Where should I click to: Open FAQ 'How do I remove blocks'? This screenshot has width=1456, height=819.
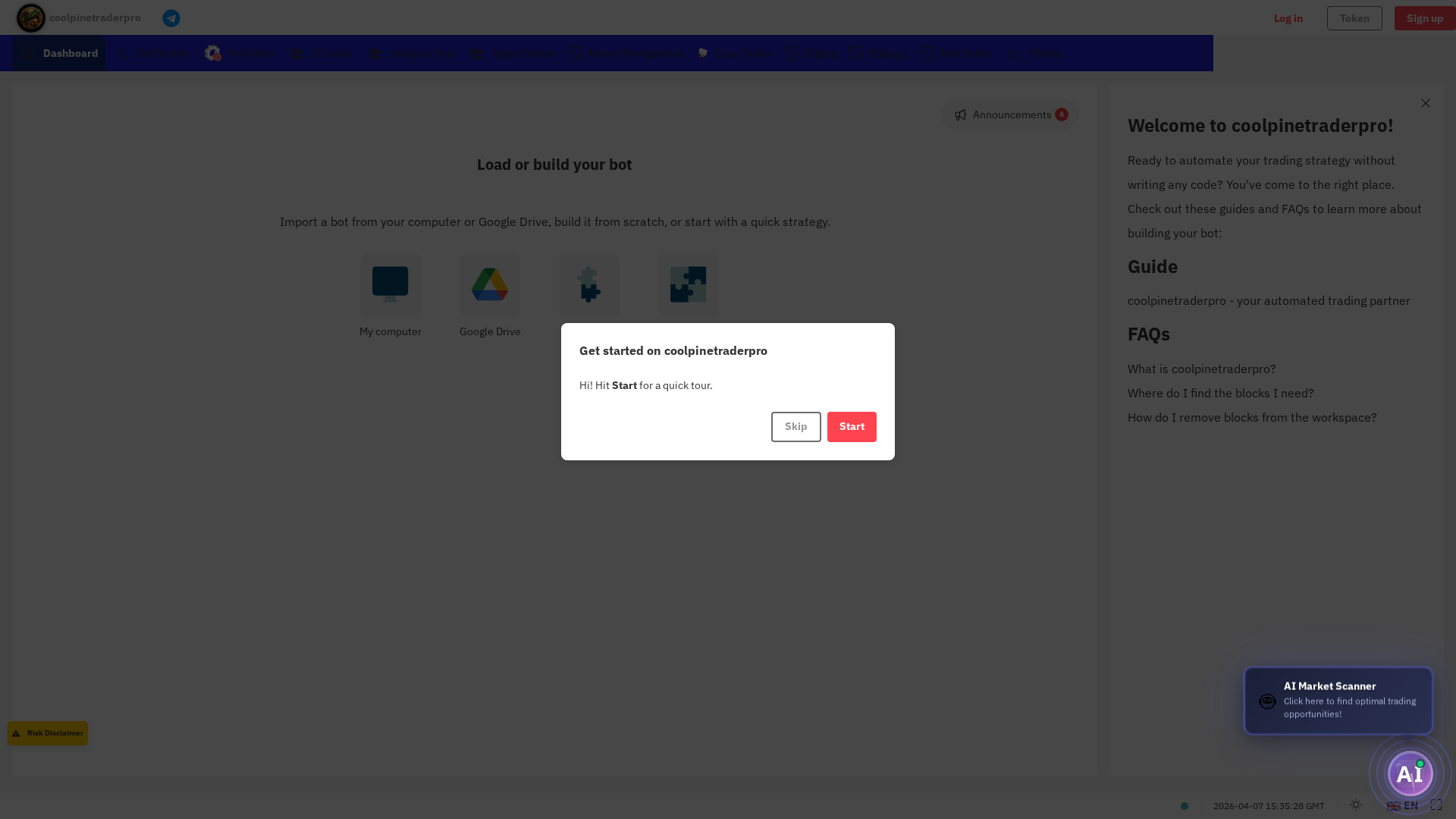pyautogui.click(x=1251, y=417)
